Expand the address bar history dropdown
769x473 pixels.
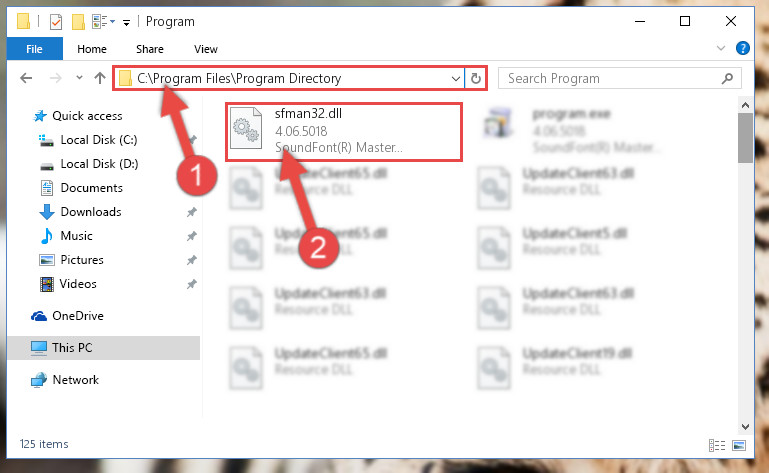click(456, 79)
